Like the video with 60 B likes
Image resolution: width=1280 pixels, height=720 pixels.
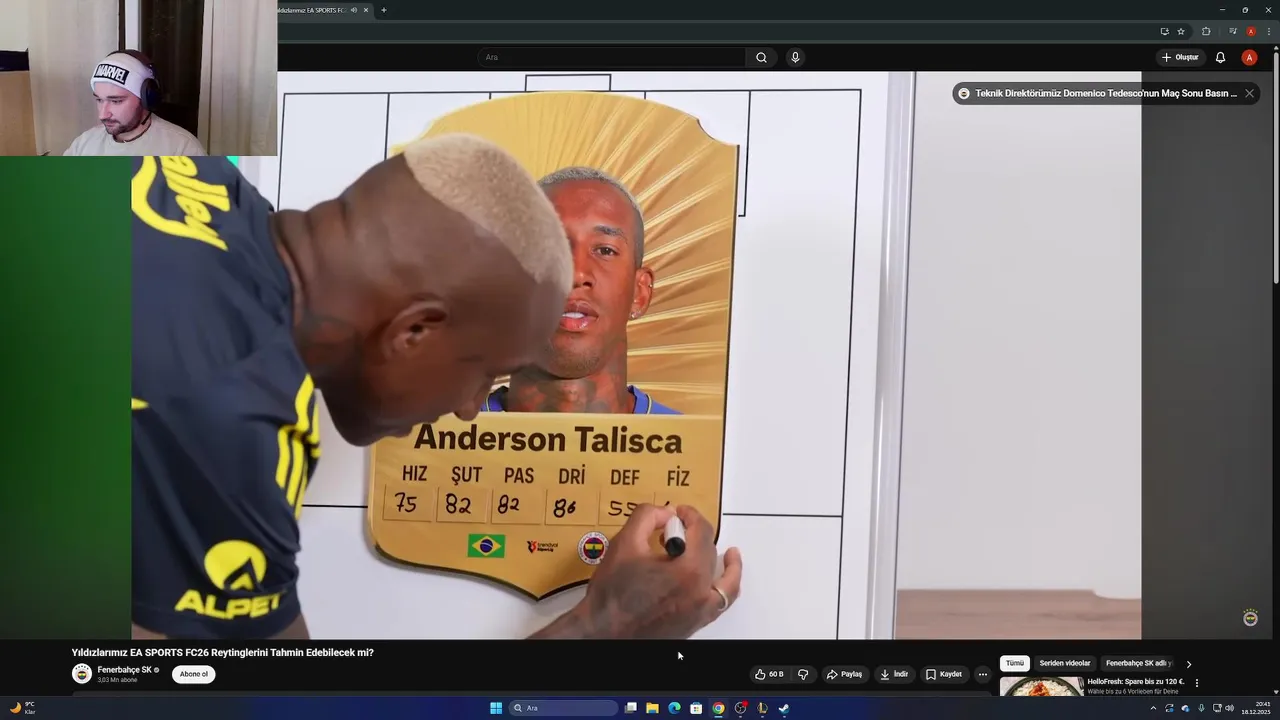point(769,674)
